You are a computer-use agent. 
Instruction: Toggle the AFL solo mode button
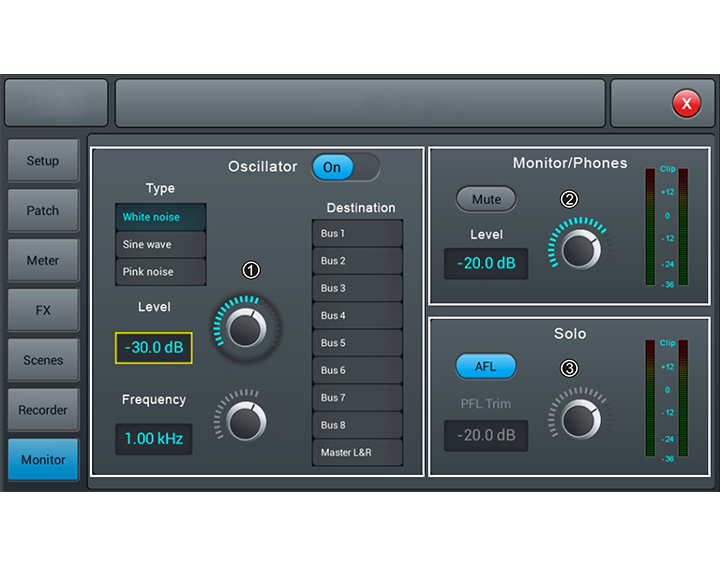pyautogui.click(x=485, y=367)
